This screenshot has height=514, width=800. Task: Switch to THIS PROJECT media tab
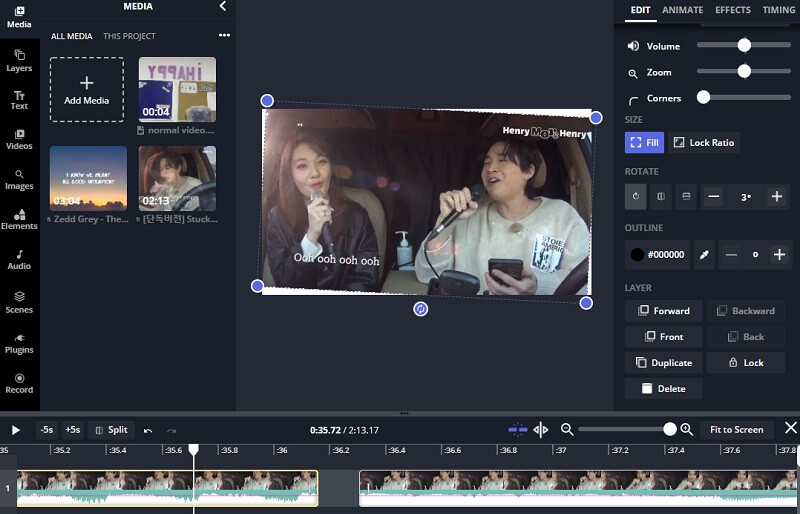tap(129, 36)
